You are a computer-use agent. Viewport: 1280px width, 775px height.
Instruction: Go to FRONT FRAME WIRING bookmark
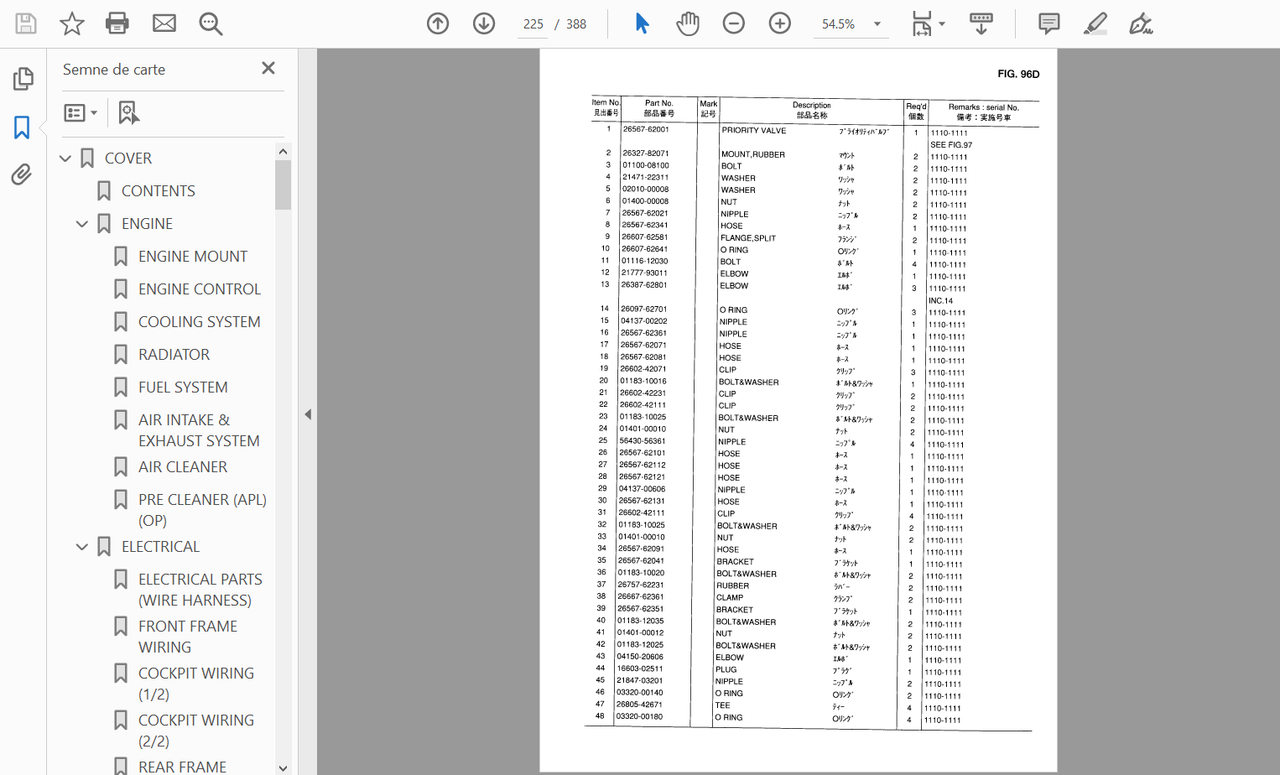[x=188, y=637]
